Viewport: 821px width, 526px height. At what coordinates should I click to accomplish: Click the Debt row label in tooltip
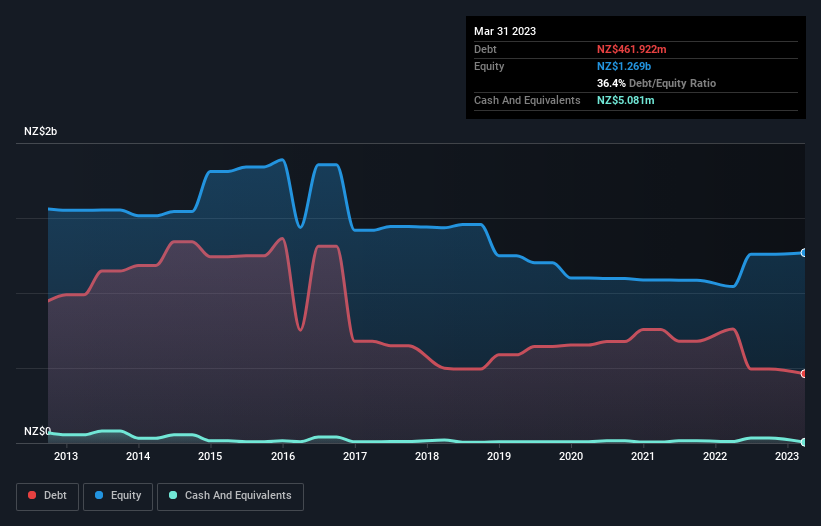coord(485,49)
